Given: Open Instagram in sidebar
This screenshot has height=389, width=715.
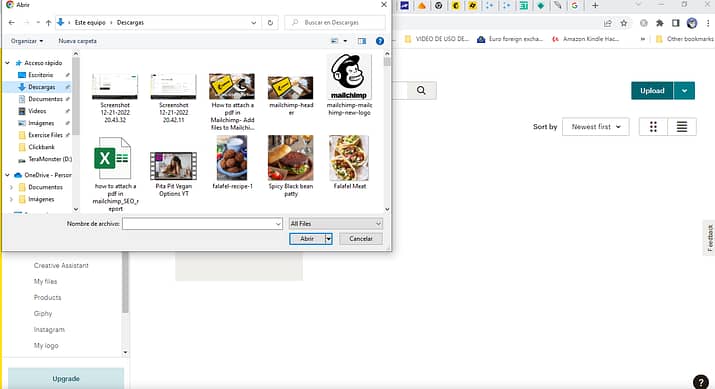Looking at the screenshot, I should click(49, 329).
